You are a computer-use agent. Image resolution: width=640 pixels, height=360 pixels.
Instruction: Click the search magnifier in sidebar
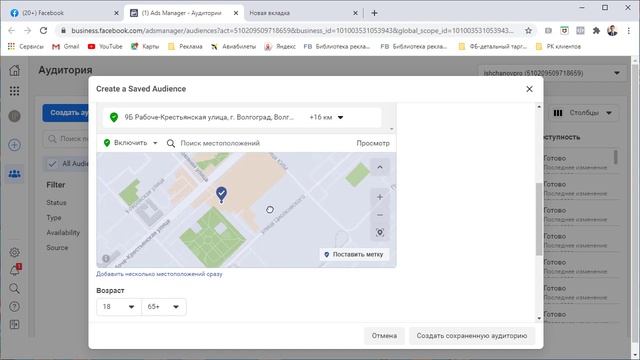[14, 289]
